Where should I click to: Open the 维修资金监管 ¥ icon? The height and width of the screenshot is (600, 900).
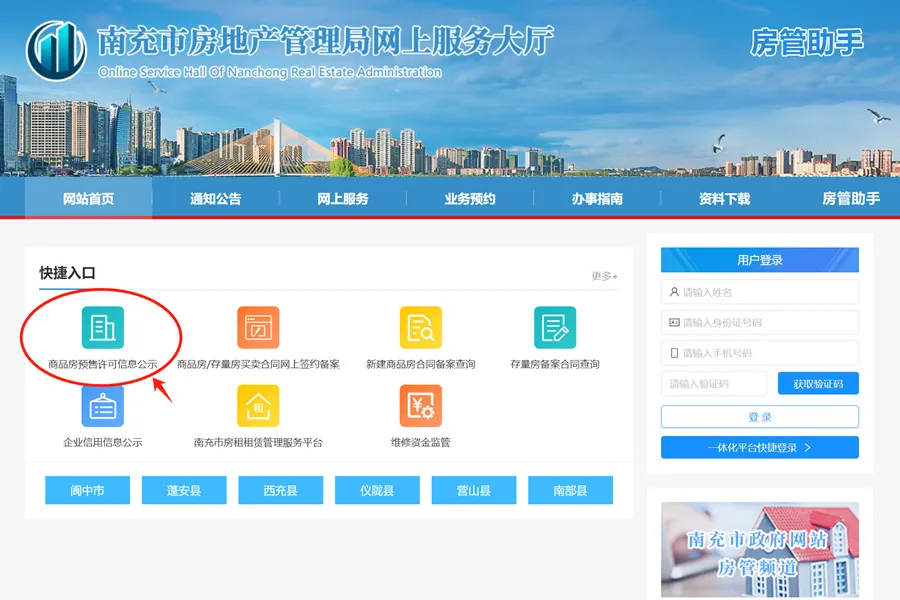pos(421,406)
